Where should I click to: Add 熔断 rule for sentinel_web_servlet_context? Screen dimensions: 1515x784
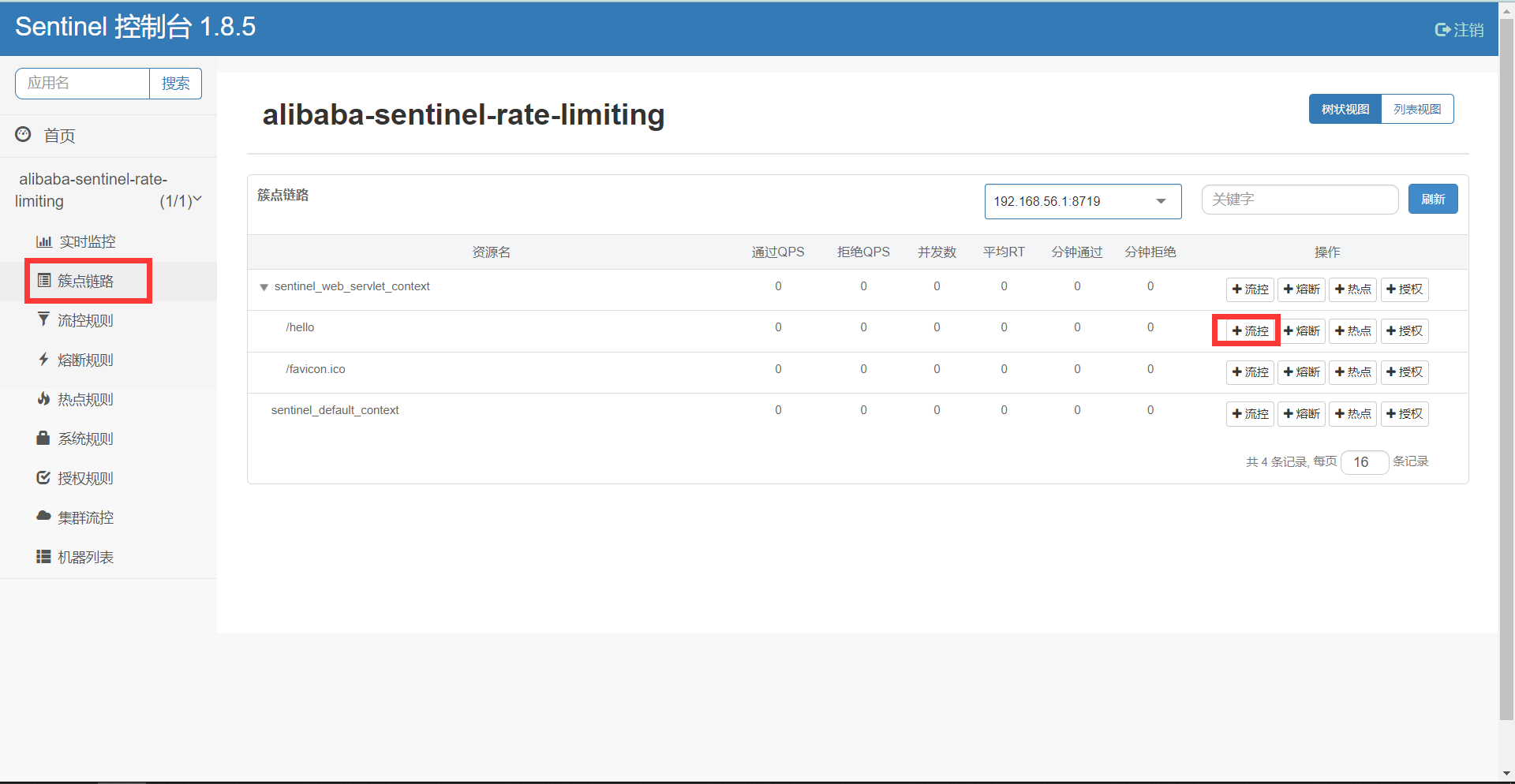pos(1301,289)
